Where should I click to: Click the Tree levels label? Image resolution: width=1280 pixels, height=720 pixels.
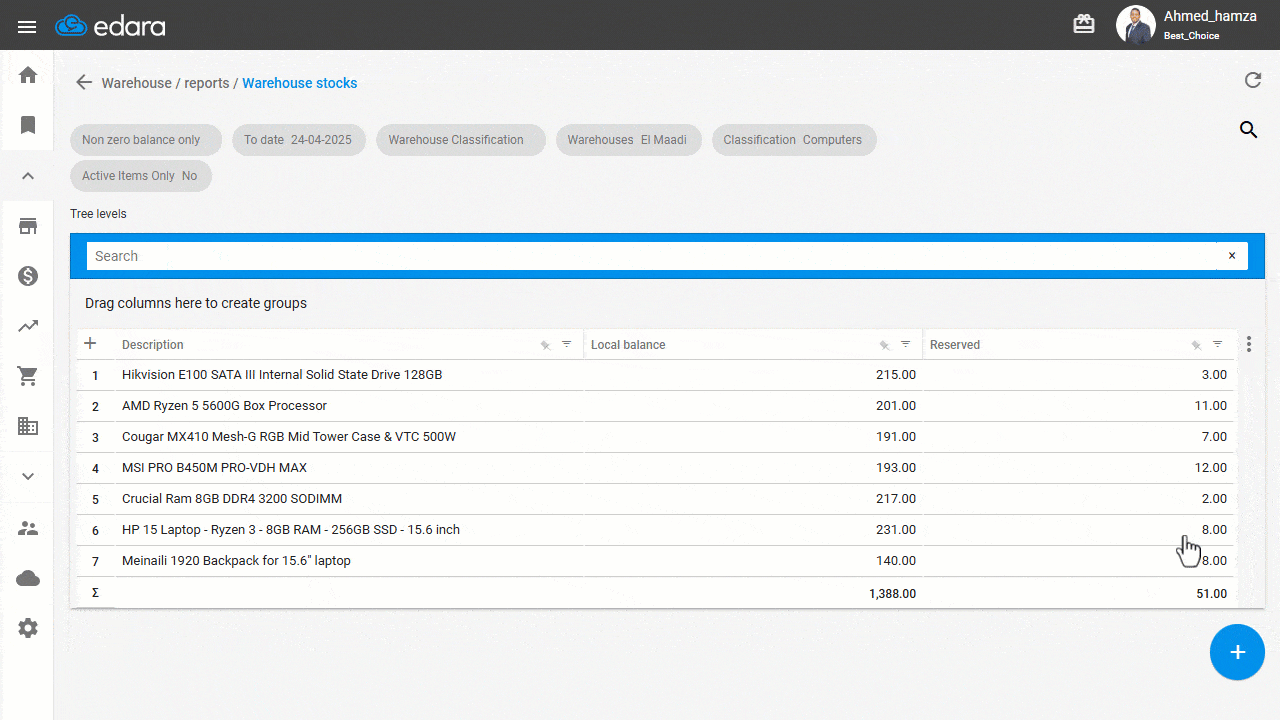[98, 214]
